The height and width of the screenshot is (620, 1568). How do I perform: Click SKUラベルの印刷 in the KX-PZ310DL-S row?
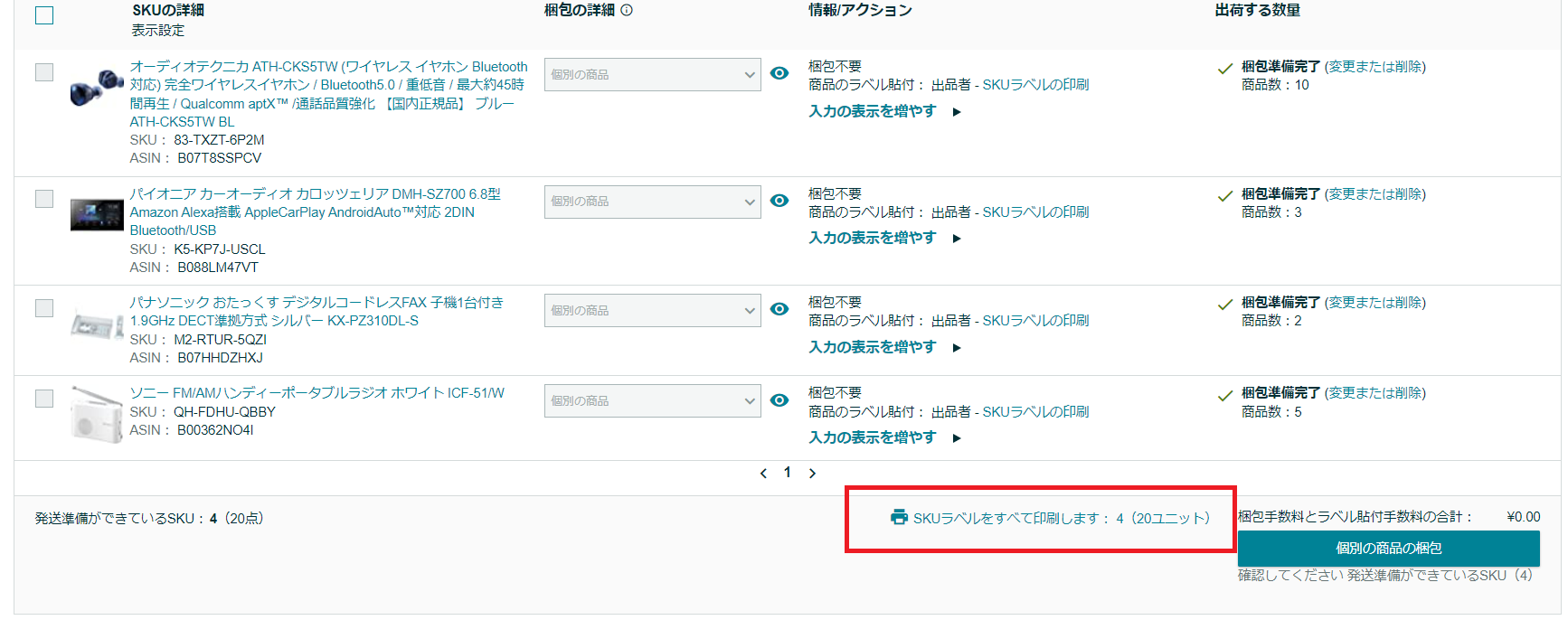[1036, 321]
